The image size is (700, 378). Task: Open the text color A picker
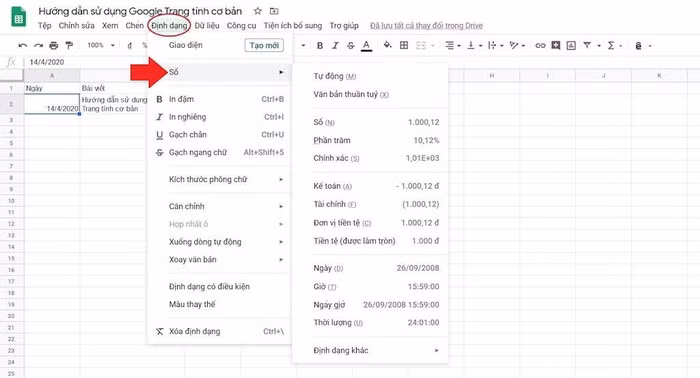point(367,46)
